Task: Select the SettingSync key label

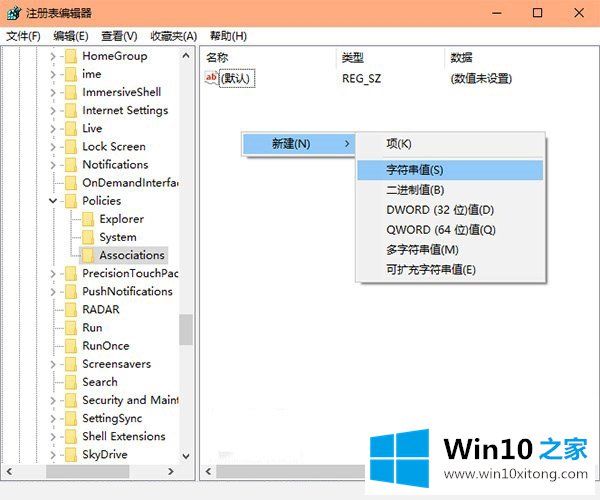Action: click(112, 419)
